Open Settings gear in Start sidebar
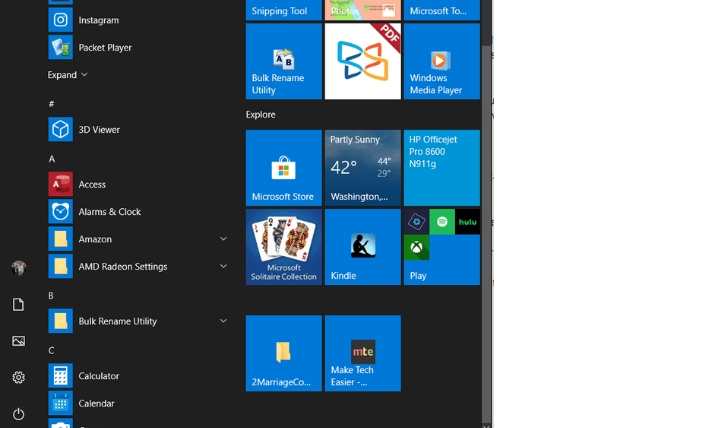The width and height of the screenshot is (720, 428). 18,377
